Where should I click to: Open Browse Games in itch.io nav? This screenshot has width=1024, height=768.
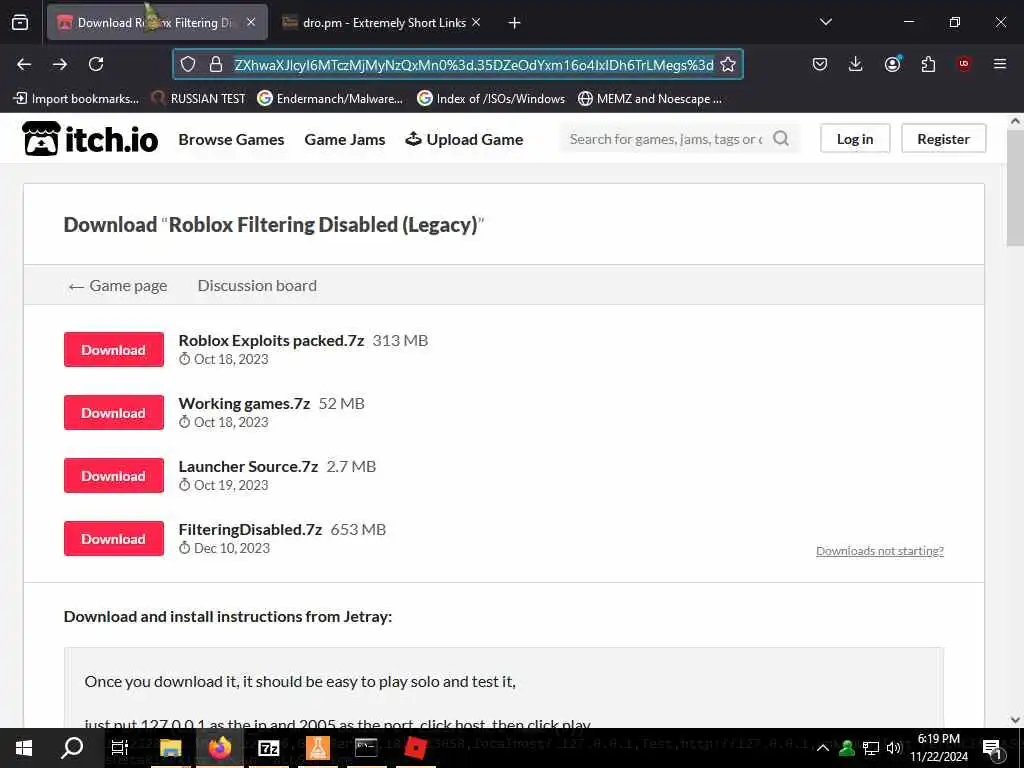(231, 140)
